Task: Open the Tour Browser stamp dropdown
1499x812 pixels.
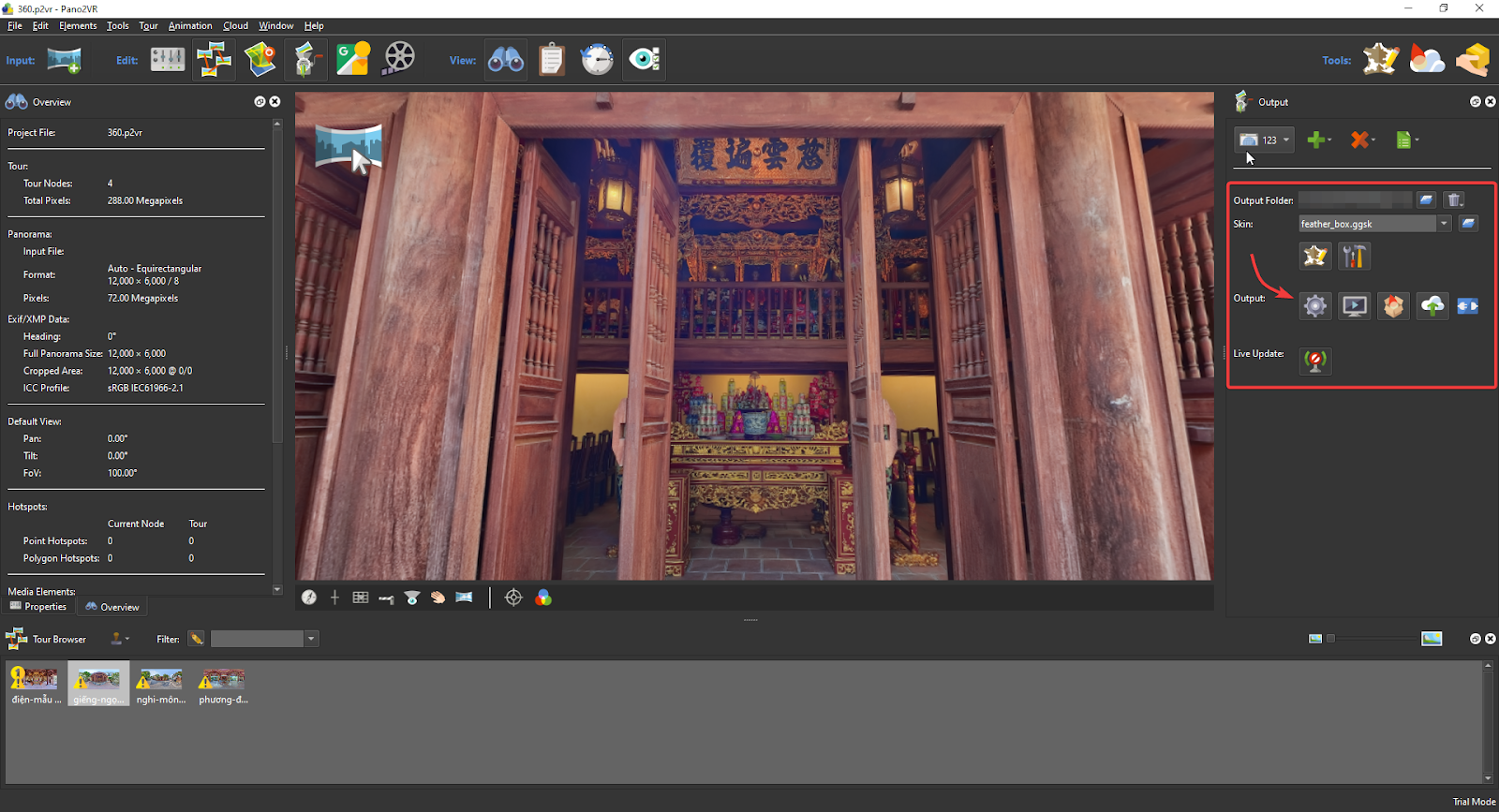Action: click(120, 639)
